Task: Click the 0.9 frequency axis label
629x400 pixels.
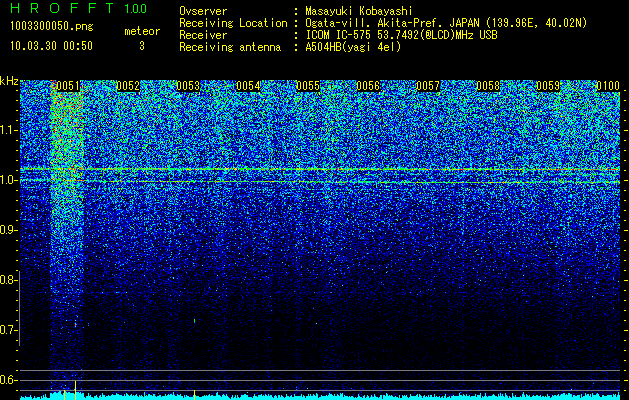Action: tap(8, 230)
